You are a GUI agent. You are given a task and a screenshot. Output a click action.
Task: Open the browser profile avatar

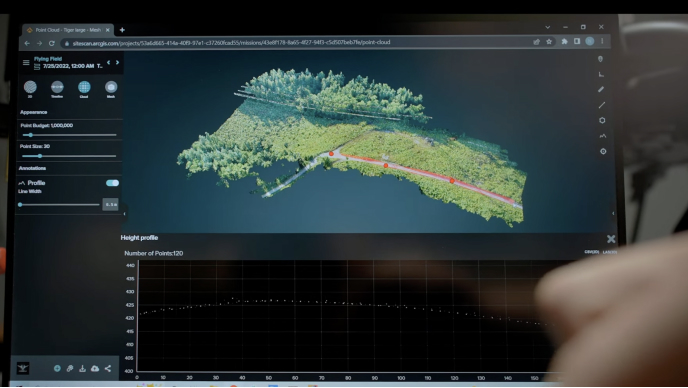coord(590,41)
